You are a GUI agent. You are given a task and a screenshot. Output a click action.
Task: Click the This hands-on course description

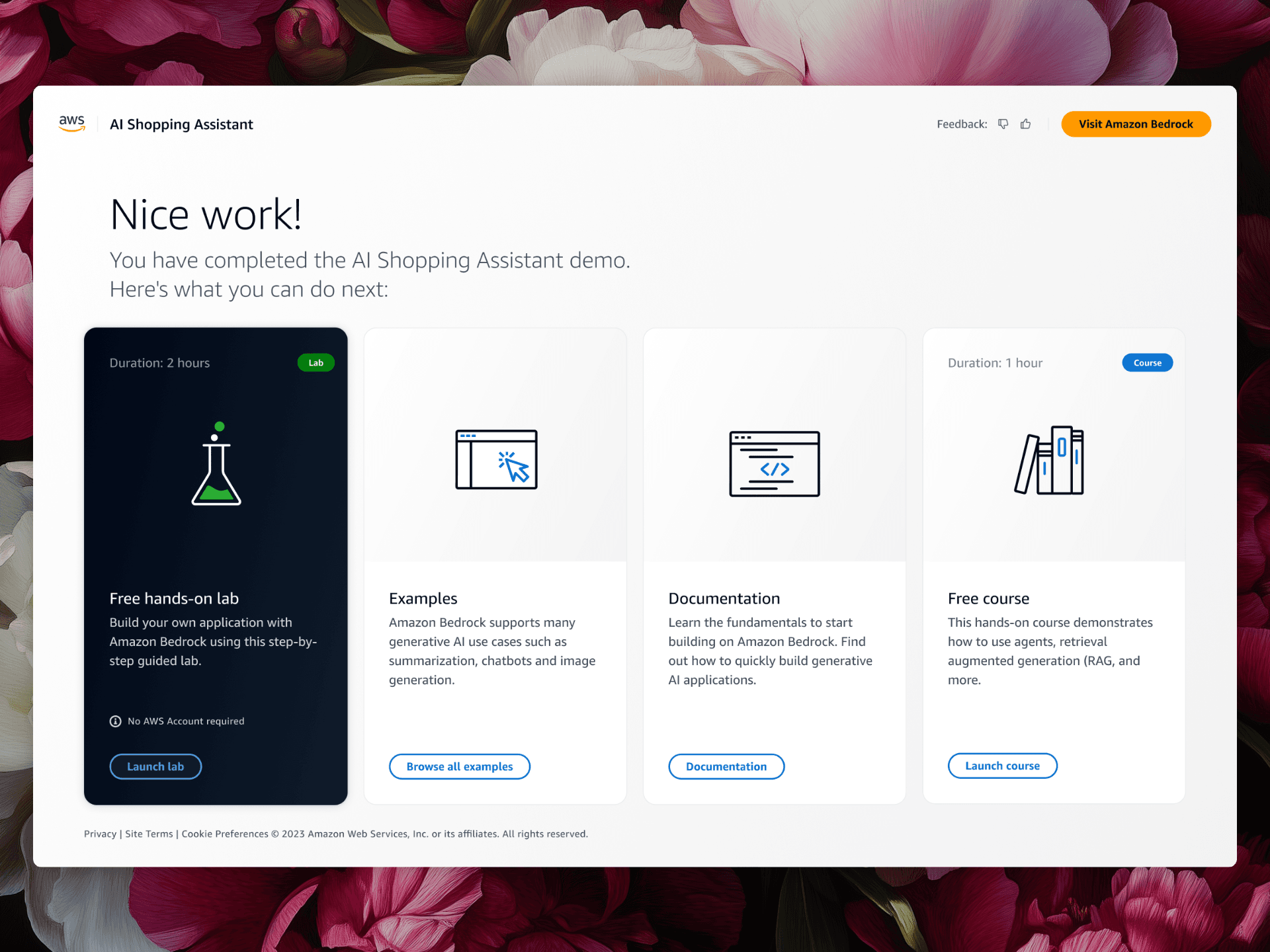point(1050,651)
